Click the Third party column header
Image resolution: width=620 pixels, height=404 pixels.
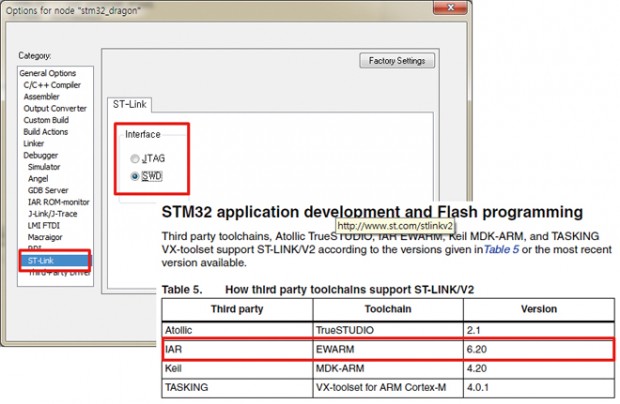coord(237,309)
